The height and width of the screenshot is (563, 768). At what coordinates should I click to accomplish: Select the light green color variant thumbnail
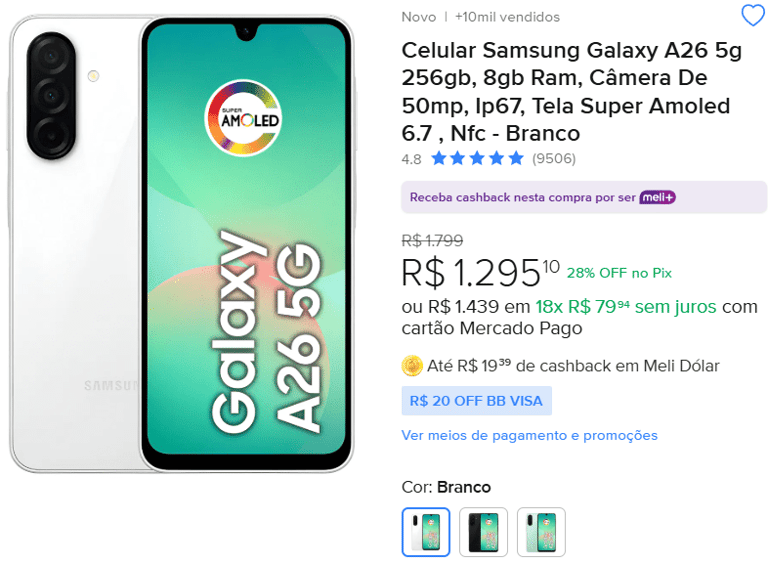pyautogui.click(x=541, y=532)
